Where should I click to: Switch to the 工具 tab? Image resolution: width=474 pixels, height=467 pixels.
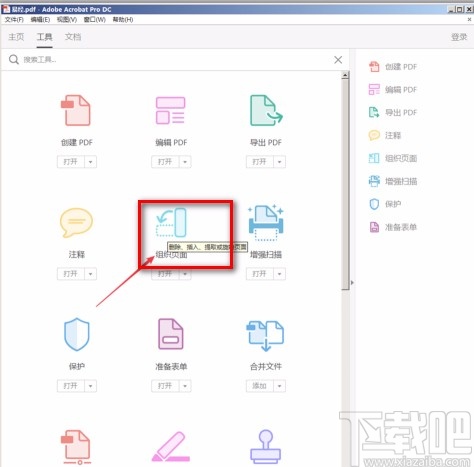pos(44,37)
